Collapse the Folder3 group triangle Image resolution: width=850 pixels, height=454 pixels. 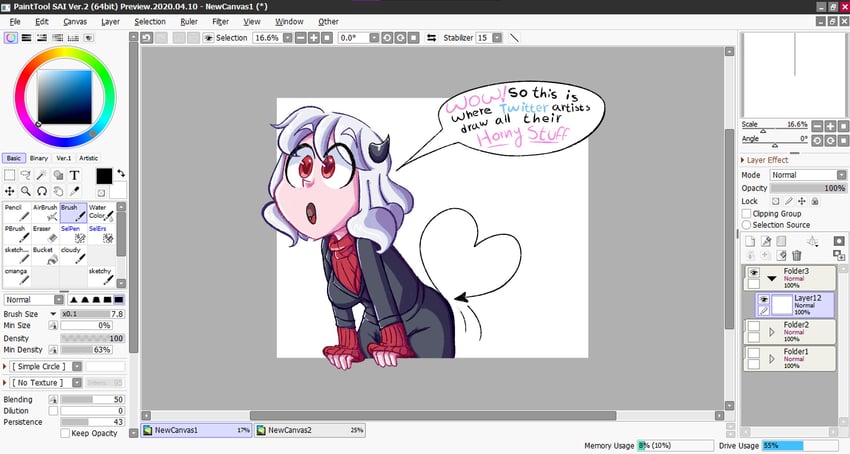point(772,278)
